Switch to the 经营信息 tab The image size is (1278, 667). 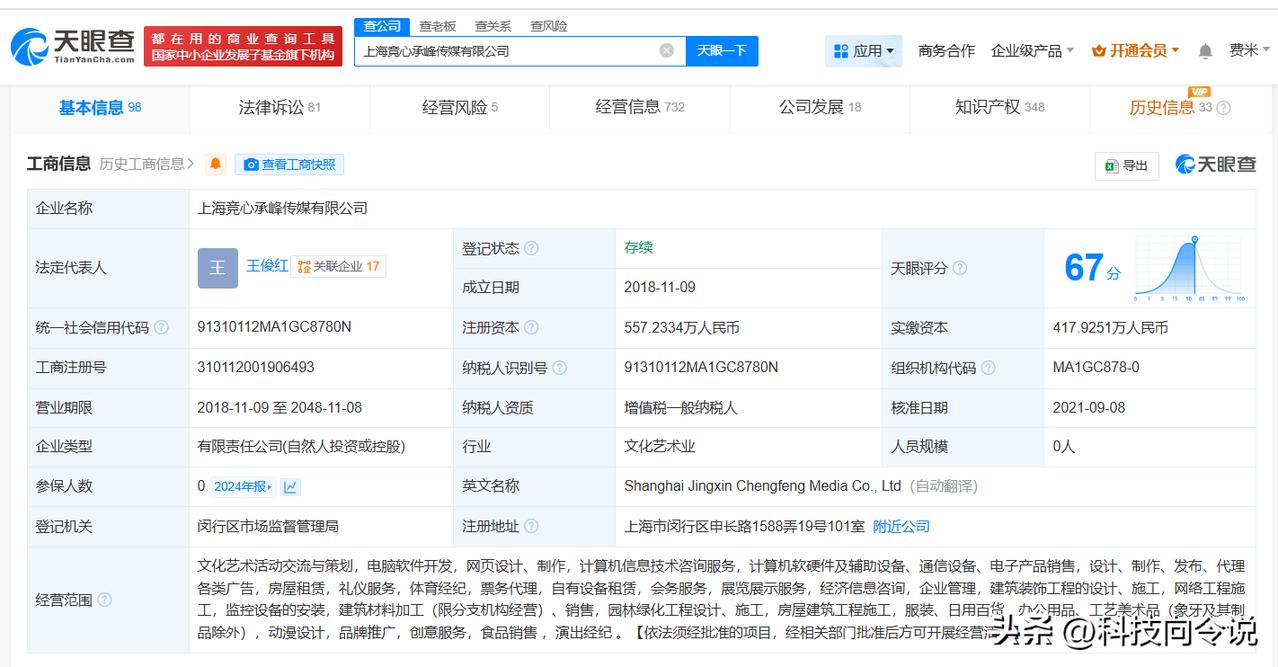(x=640, y=108)
